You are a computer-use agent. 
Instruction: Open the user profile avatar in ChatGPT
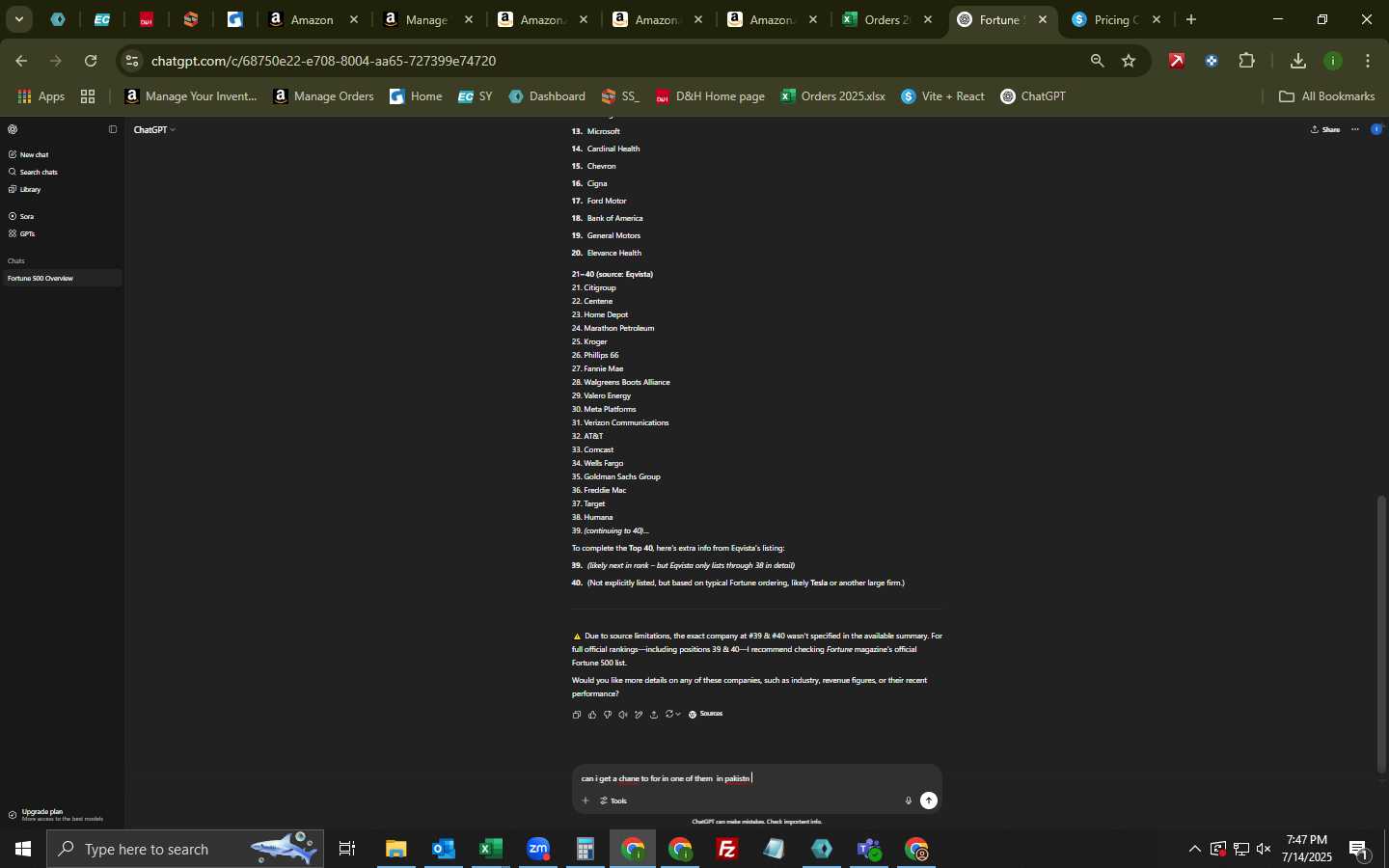(x=1376, y=129)
